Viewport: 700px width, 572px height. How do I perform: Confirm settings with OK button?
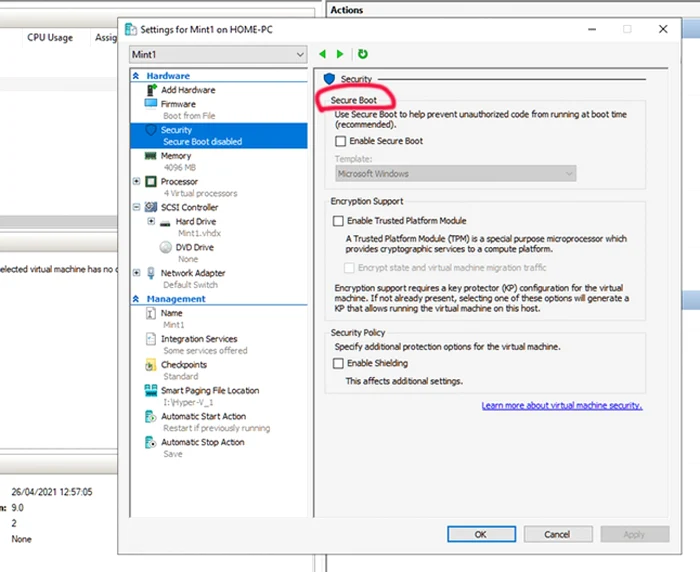(x=481, y=534)
